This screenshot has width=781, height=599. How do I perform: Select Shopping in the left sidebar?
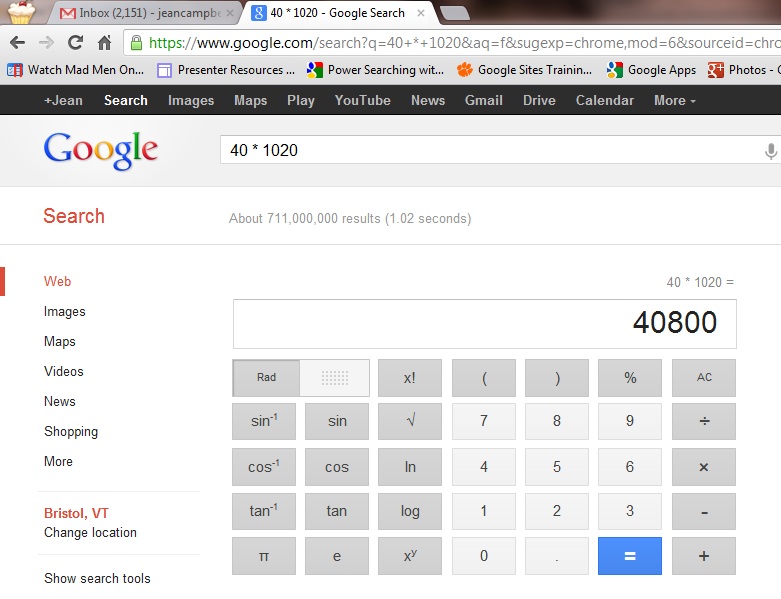[x=71, y=431]
